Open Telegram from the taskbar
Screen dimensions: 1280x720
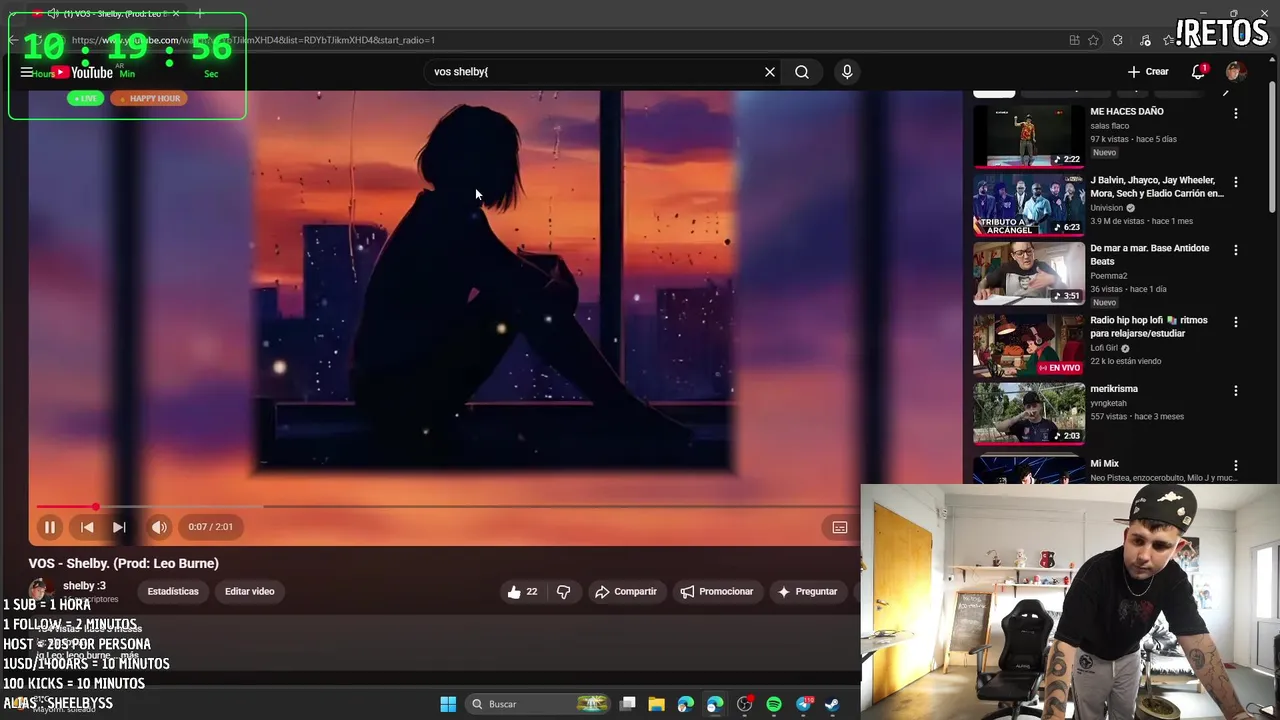804,704
